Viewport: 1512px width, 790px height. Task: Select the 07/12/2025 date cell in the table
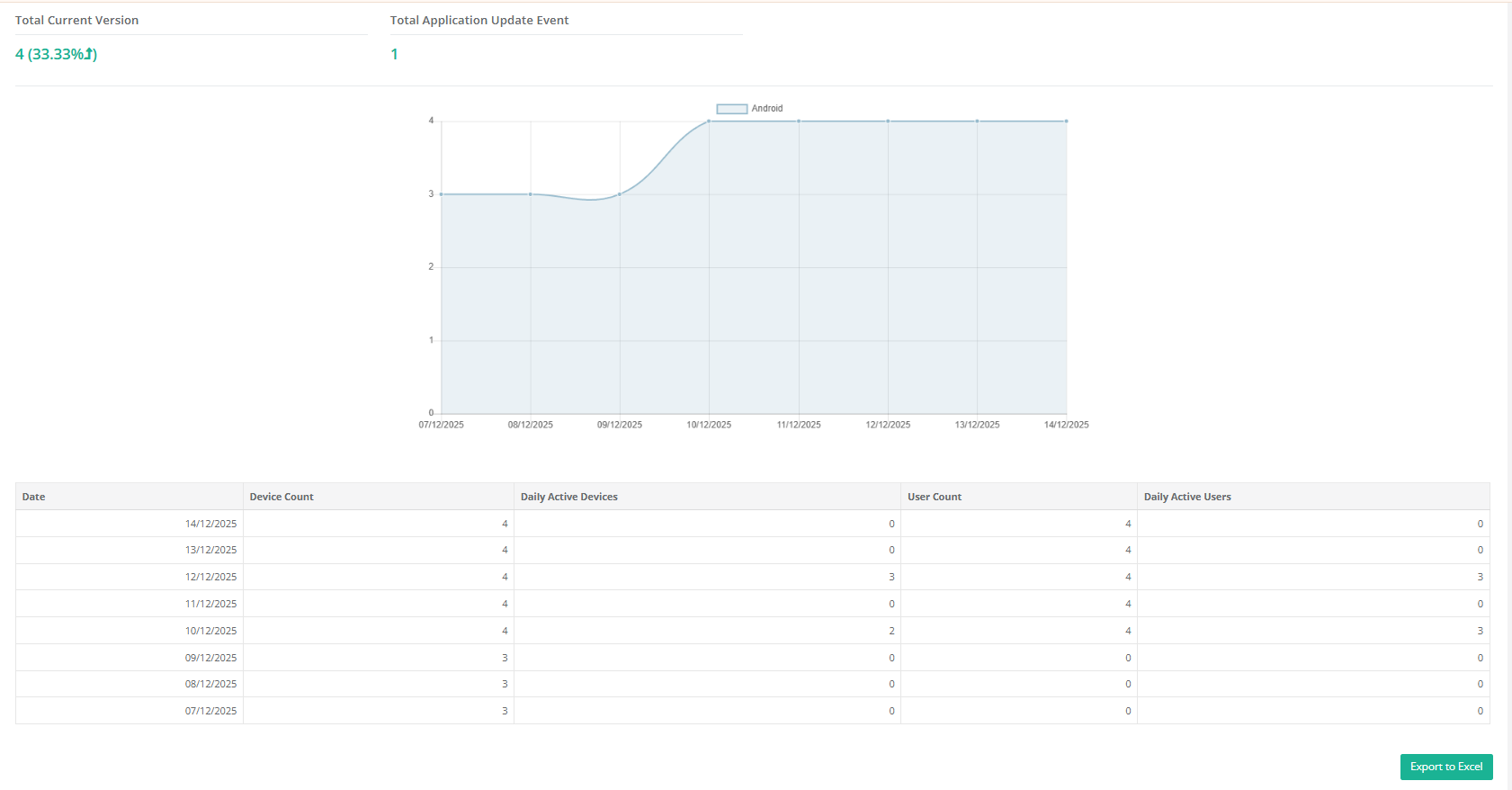(210, 711)
